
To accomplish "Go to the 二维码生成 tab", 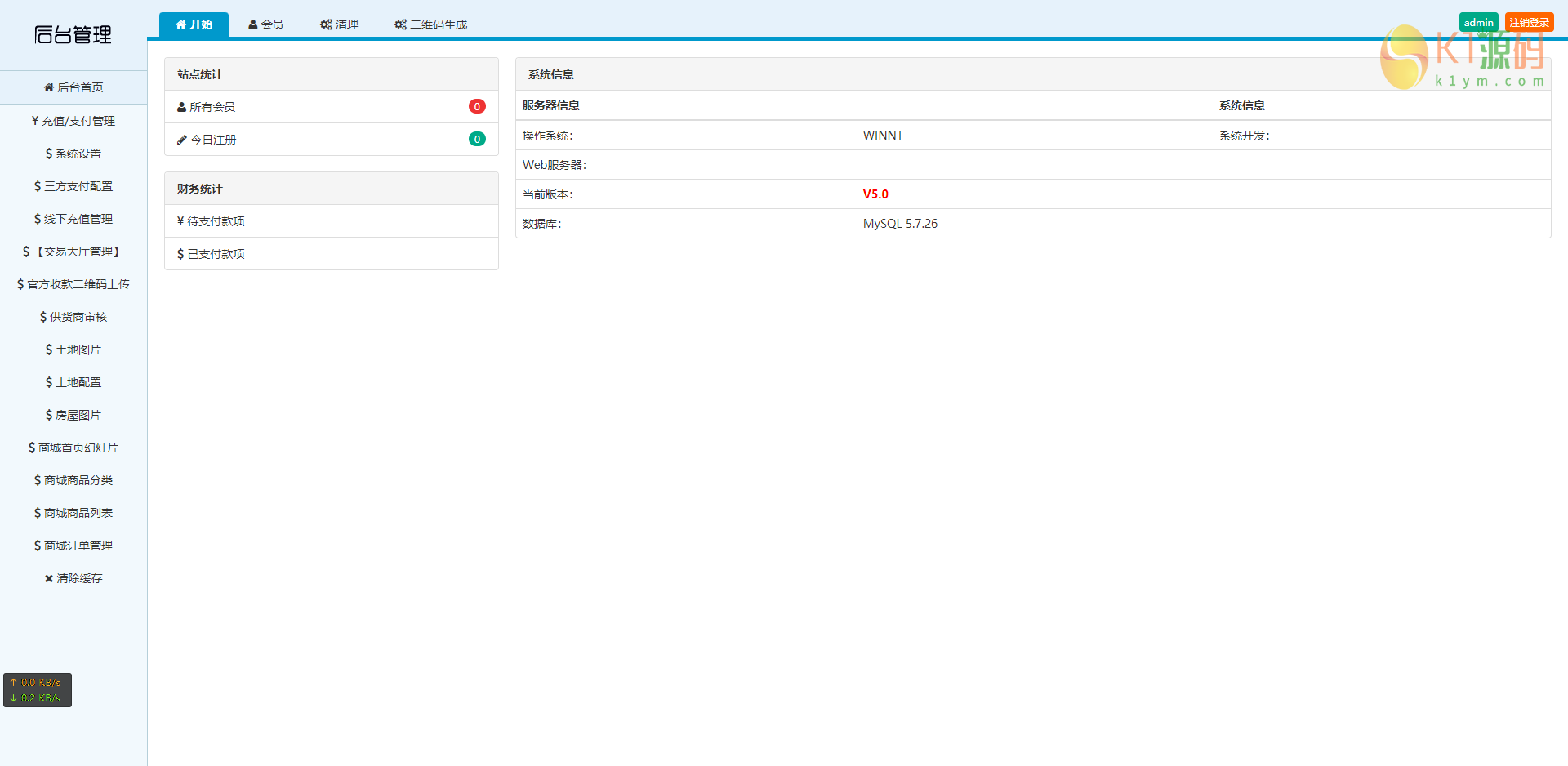I will [x=430, y=24].
